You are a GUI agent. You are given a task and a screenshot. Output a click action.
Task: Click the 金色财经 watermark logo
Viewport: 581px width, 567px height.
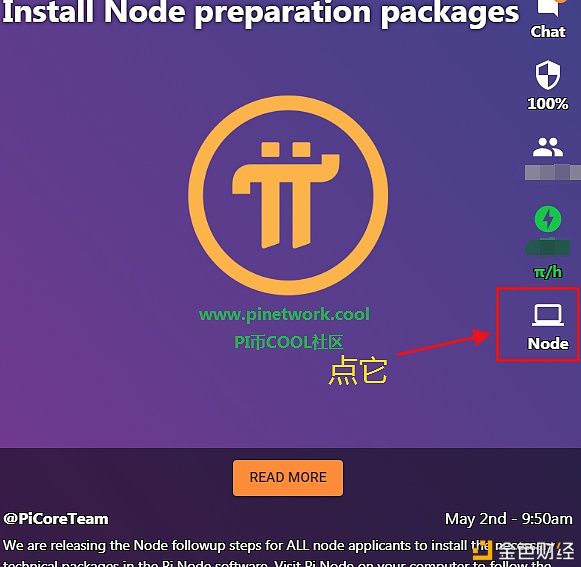[x=523, y=551]
